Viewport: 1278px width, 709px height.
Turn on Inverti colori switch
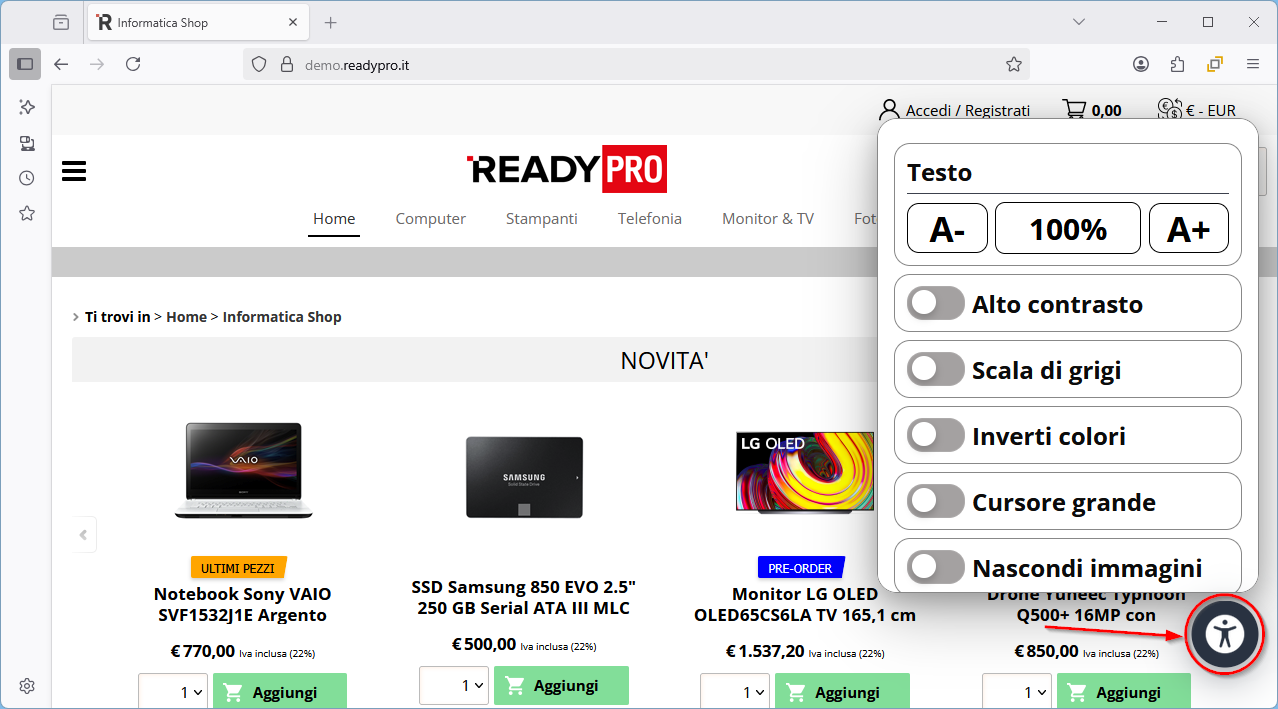tap(936, 436)
